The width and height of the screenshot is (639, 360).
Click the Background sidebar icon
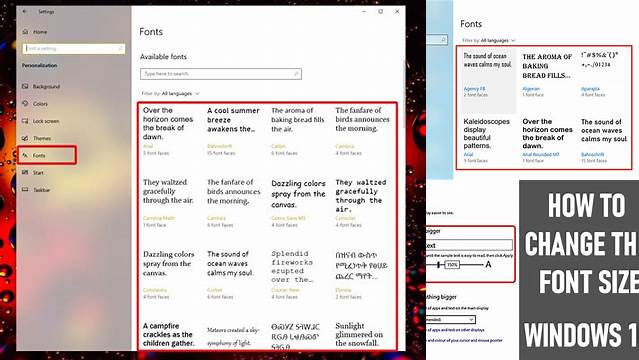[x=25, y=86]
